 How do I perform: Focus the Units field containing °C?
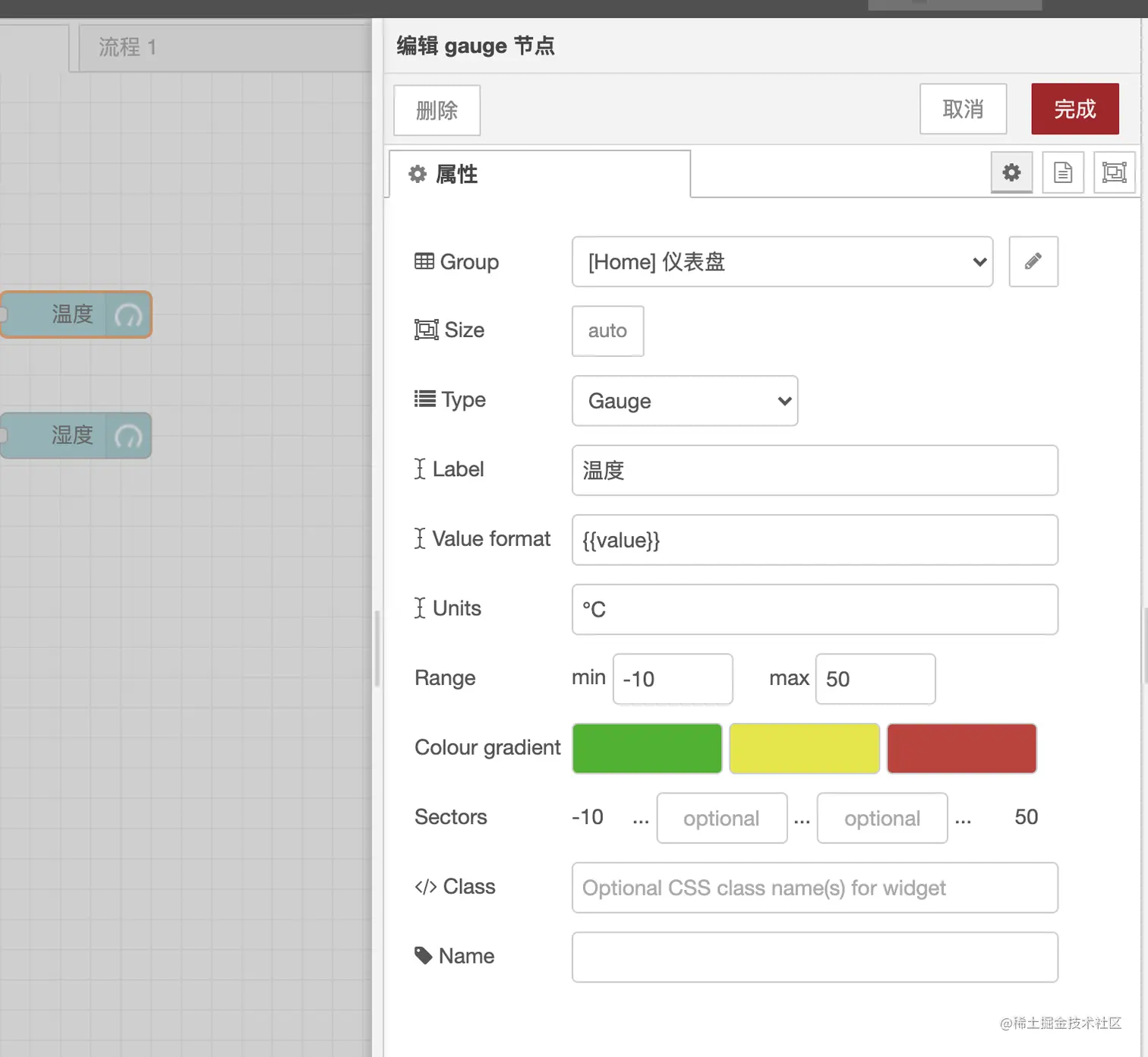pos(815,609)
